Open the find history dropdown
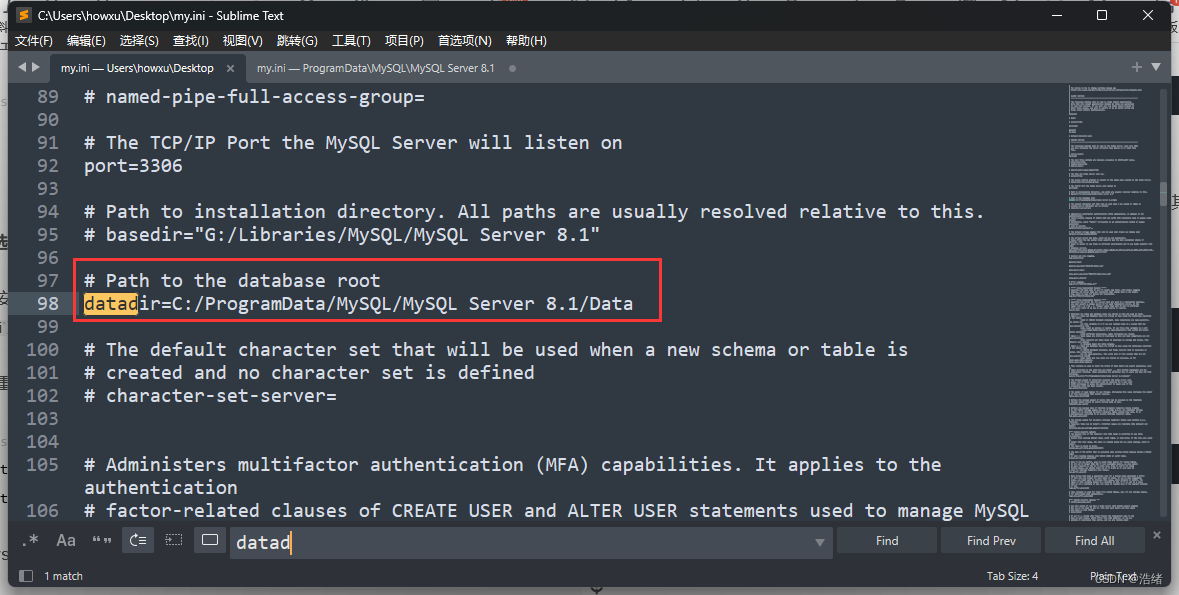1179x595 pixels. (x=820, y=542)
